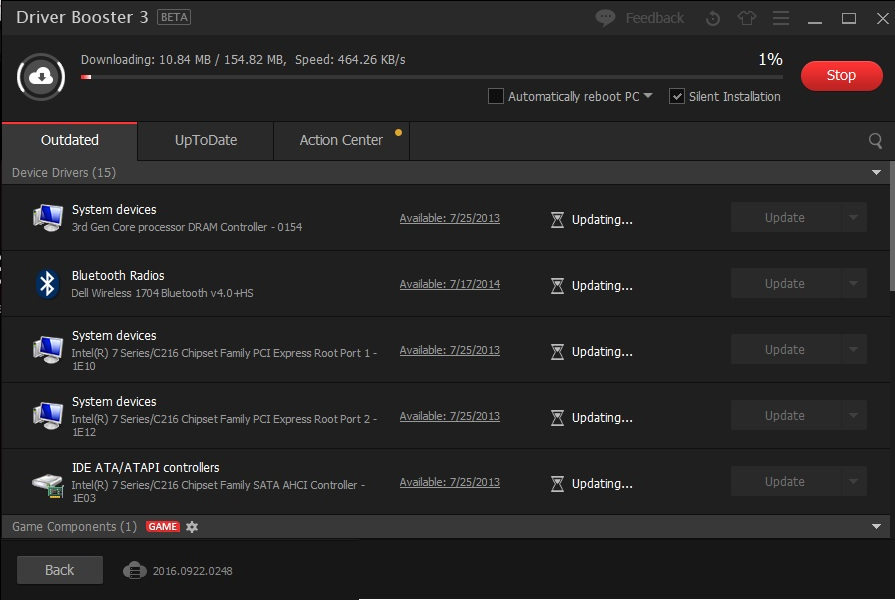Select the Outdated tab
Viewport: 895px width, 600px height.
click(x=70, y=140)
